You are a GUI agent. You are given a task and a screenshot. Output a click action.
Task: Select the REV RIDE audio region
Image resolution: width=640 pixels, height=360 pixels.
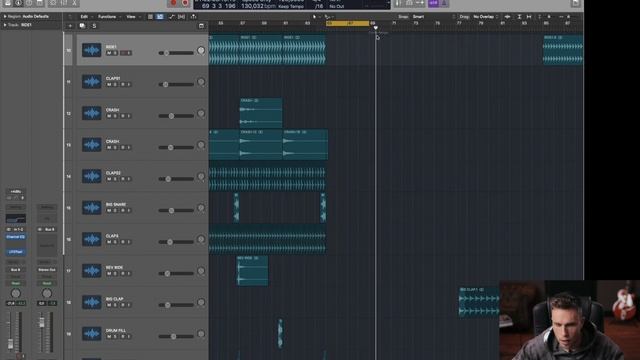[252, 271]
